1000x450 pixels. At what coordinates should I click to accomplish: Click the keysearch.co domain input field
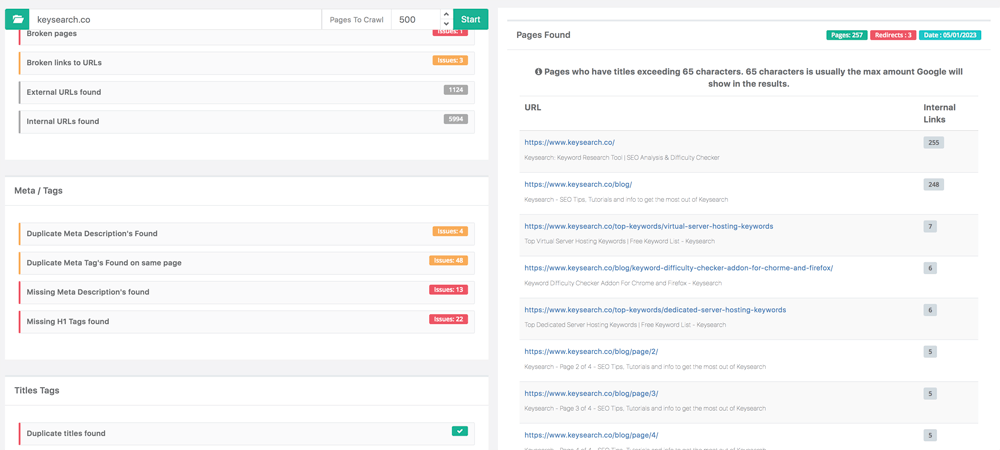175,19
